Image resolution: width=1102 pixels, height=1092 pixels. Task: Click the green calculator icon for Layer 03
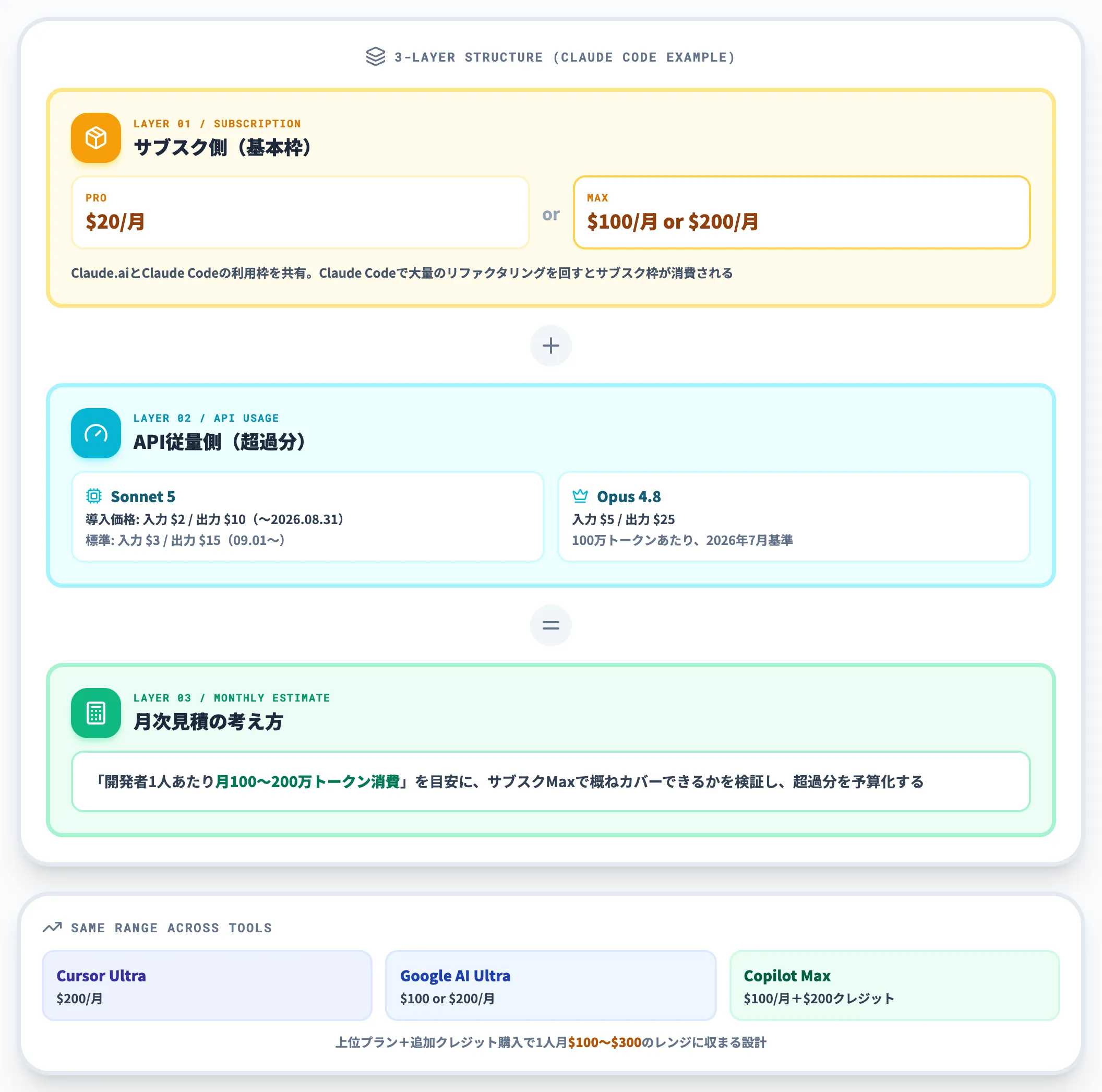pyautogui.click(x=96, y=713)
